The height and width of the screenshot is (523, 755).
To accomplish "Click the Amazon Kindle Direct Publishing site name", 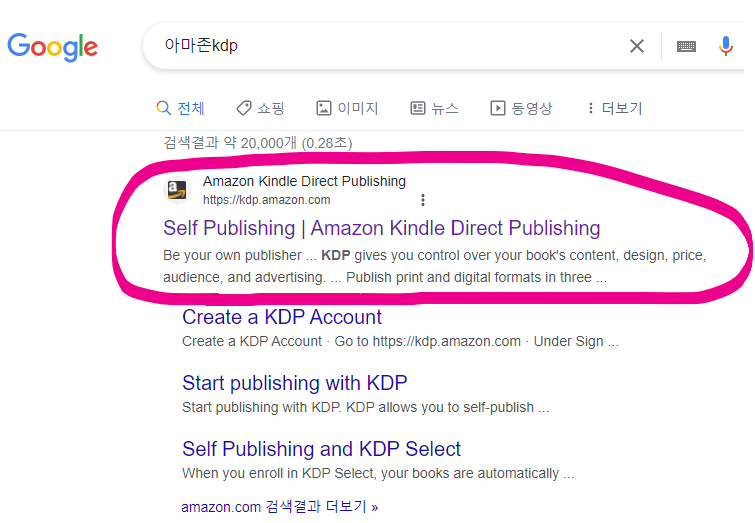I will click(304, 181).
